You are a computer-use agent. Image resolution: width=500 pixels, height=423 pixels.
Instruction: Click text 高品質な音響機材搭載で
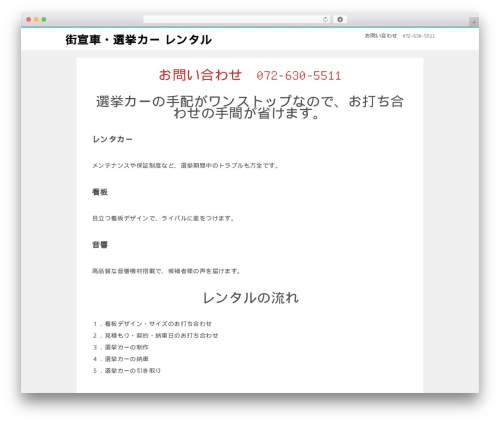coord(166,271)
